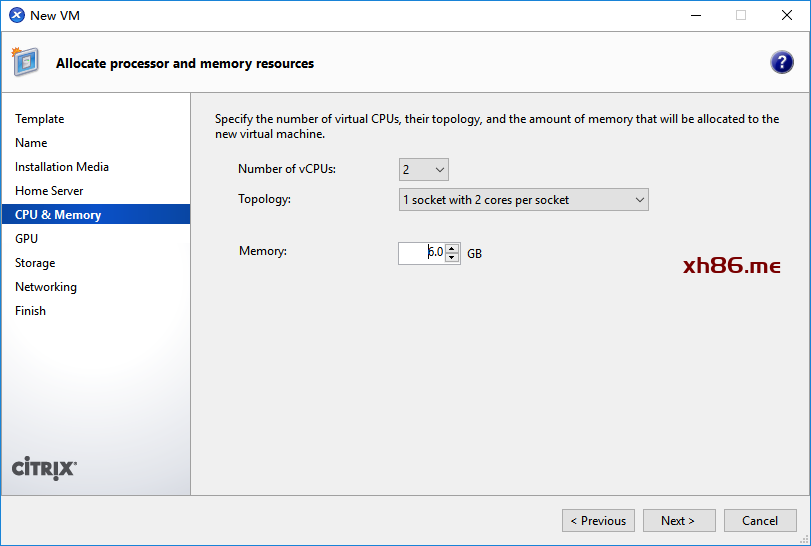Click the New VM wizard header icon
This screenshot has height=546, width=811.
(25, 62)
